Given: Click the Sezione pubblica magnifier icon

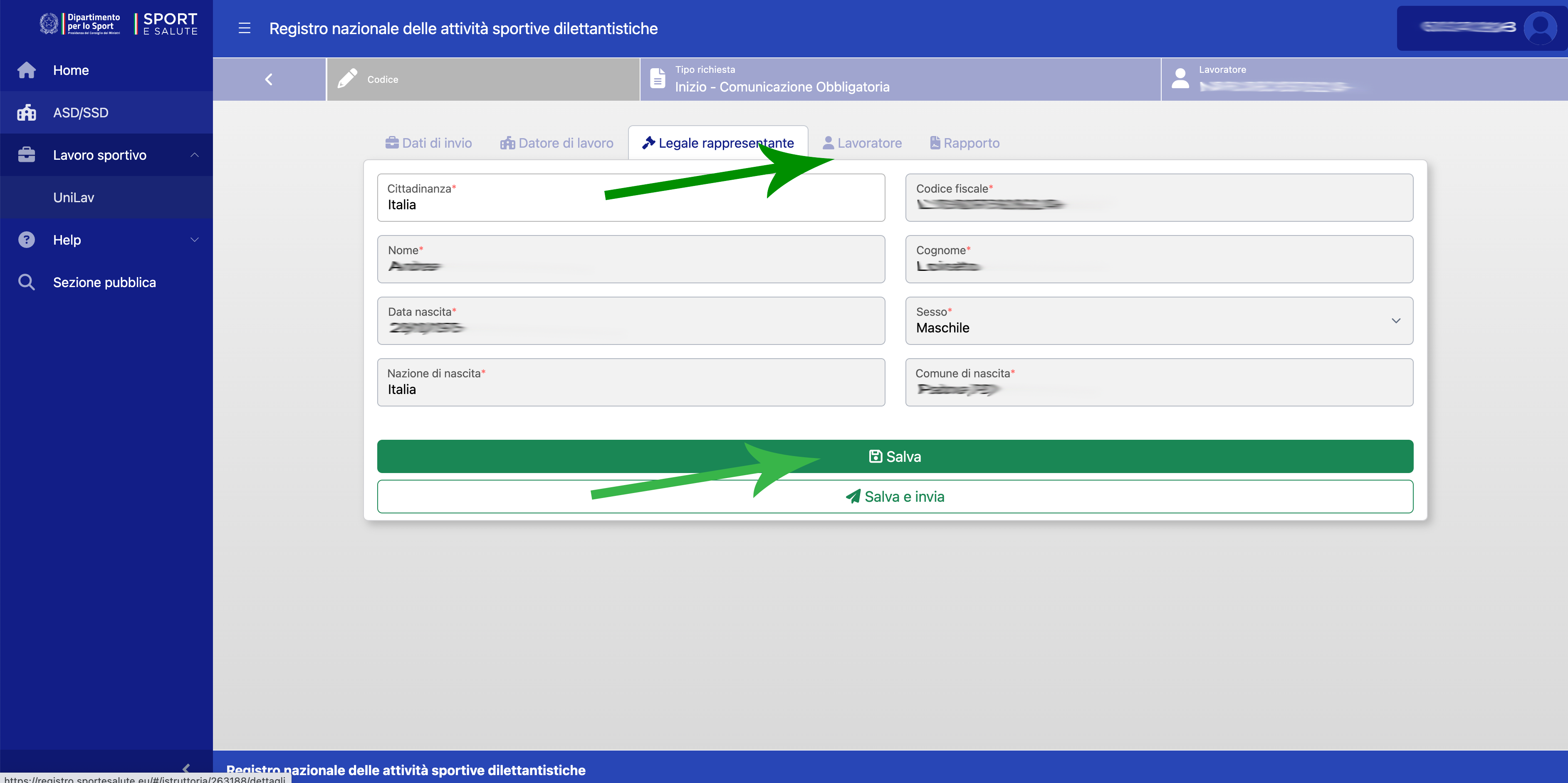Looking at the screenshot, I should click(x=26, y=282).
